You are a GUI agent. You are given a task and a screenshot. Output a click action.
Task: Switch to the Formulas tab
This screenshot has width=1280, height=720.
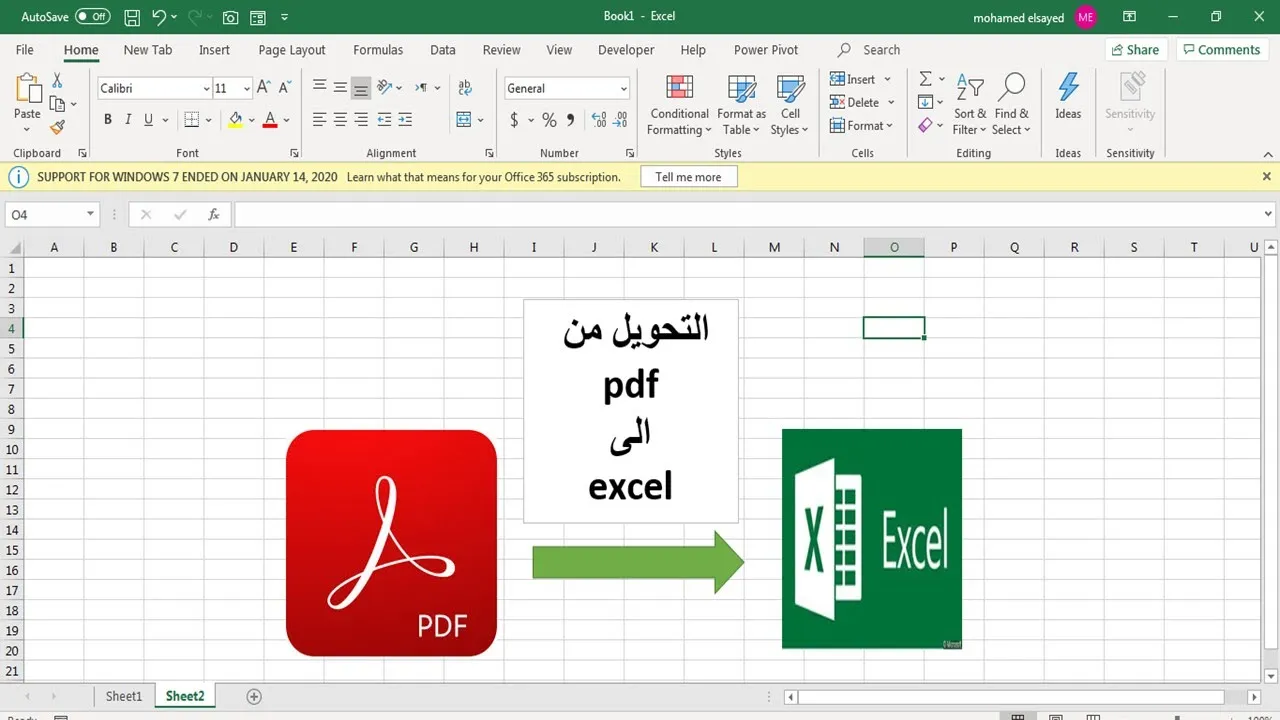(378, 49)
